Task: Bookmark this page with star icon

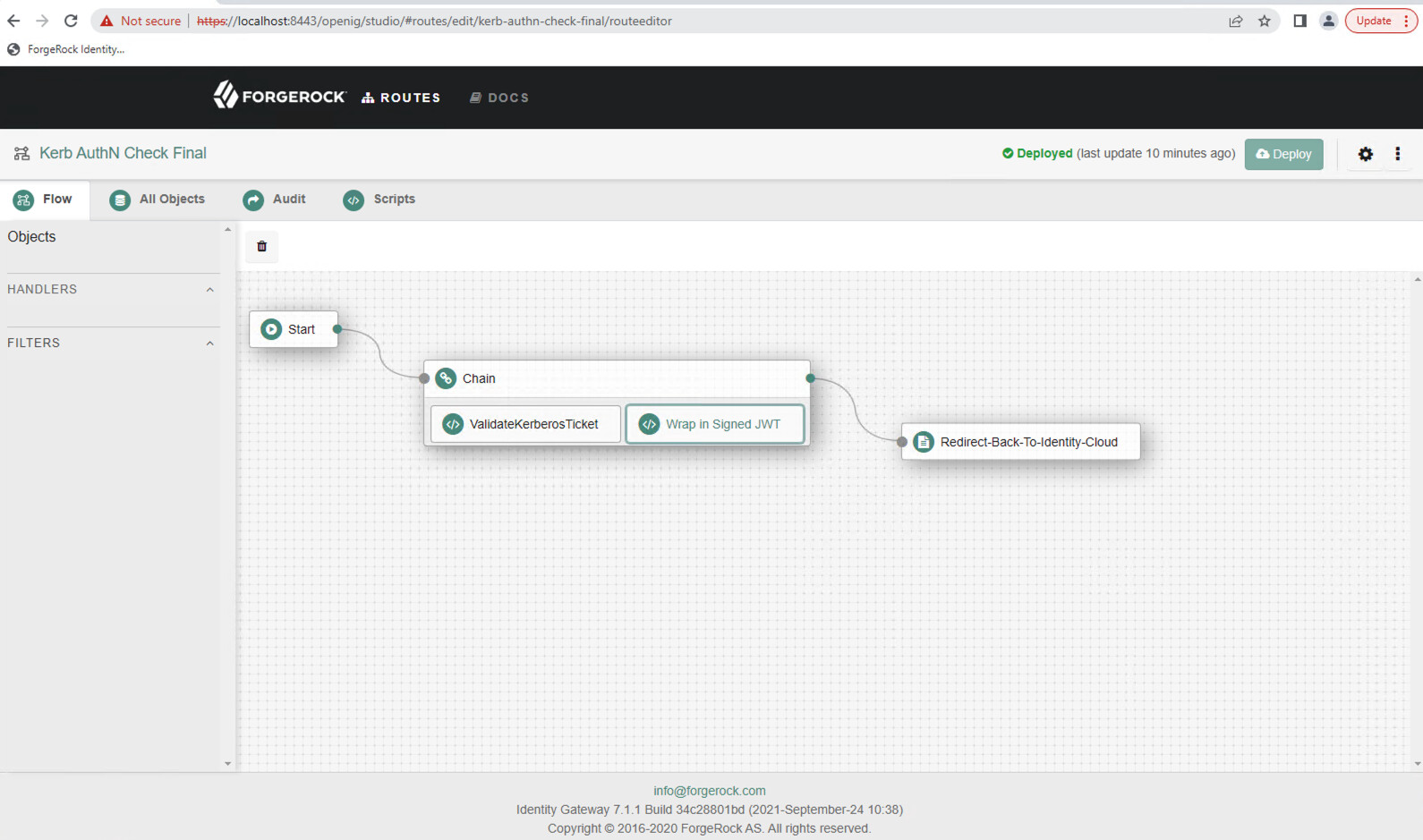Action: (1265, 21)
